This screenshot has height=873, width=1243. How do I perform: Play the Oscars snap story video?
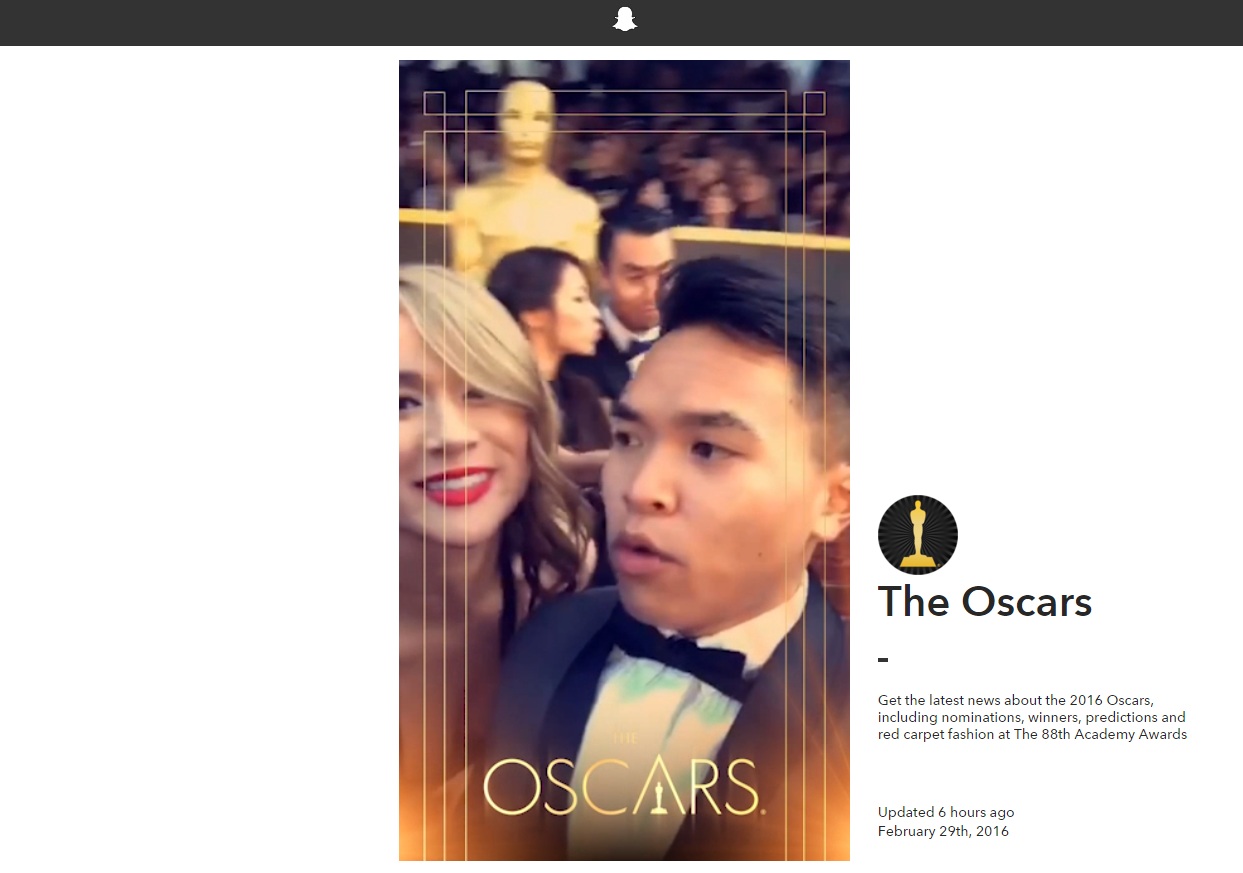pyautogui.click(x=624, y=460)
